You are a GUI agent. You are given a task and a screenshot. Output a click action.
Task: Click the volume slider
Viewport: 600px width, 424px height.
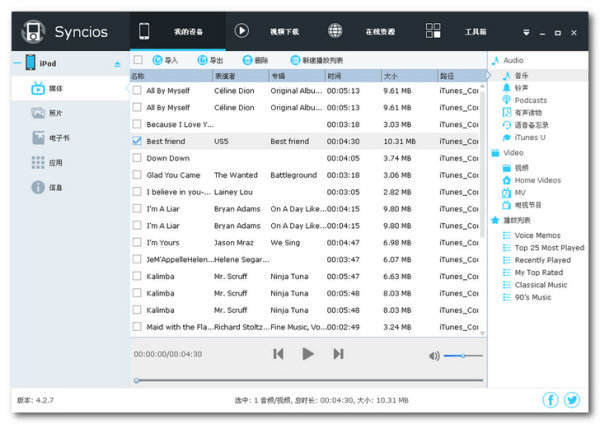click(x=463, y=355)
